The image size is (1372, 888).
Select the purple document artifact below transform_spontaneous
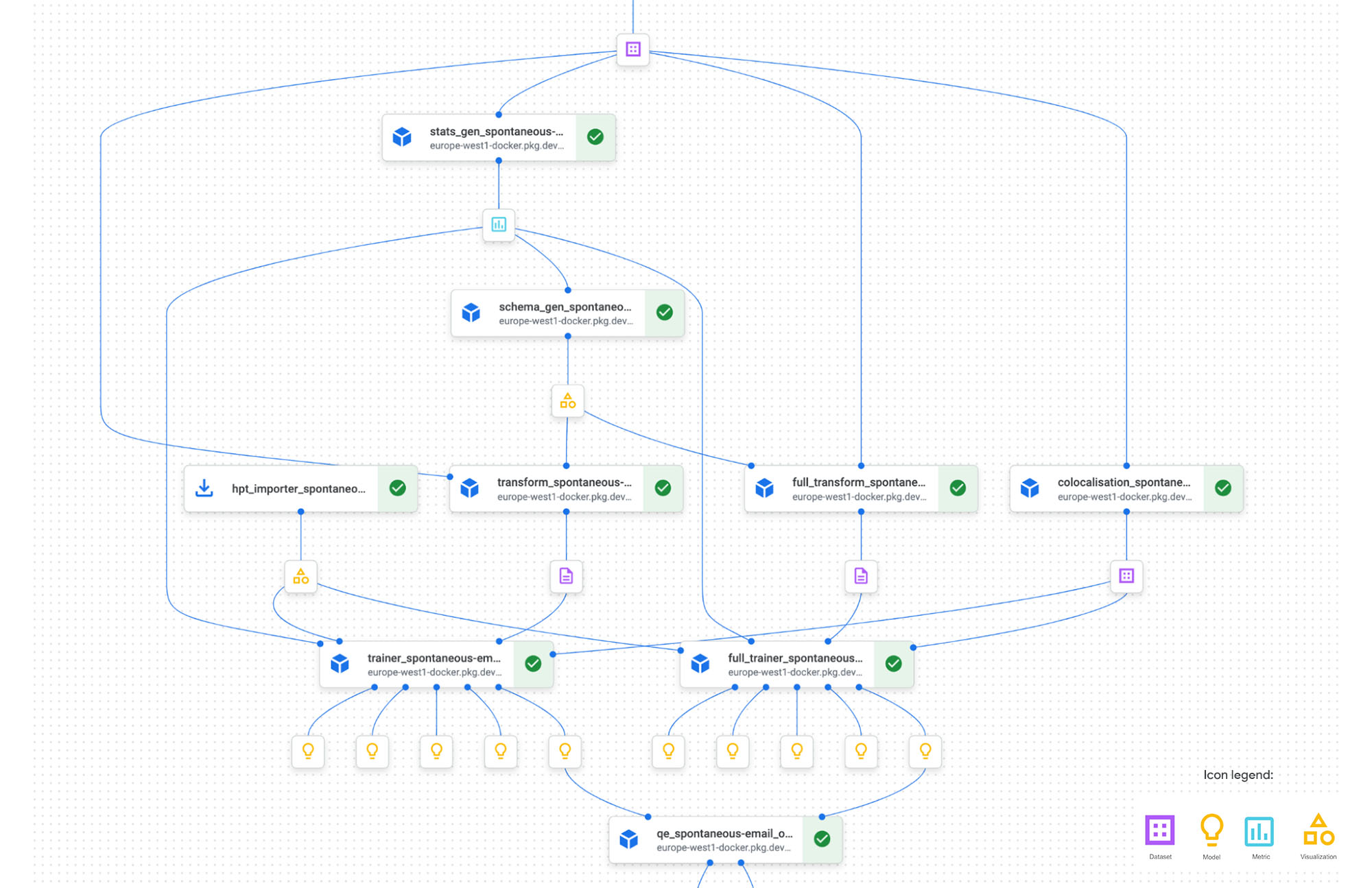click(x=566, y=576)
